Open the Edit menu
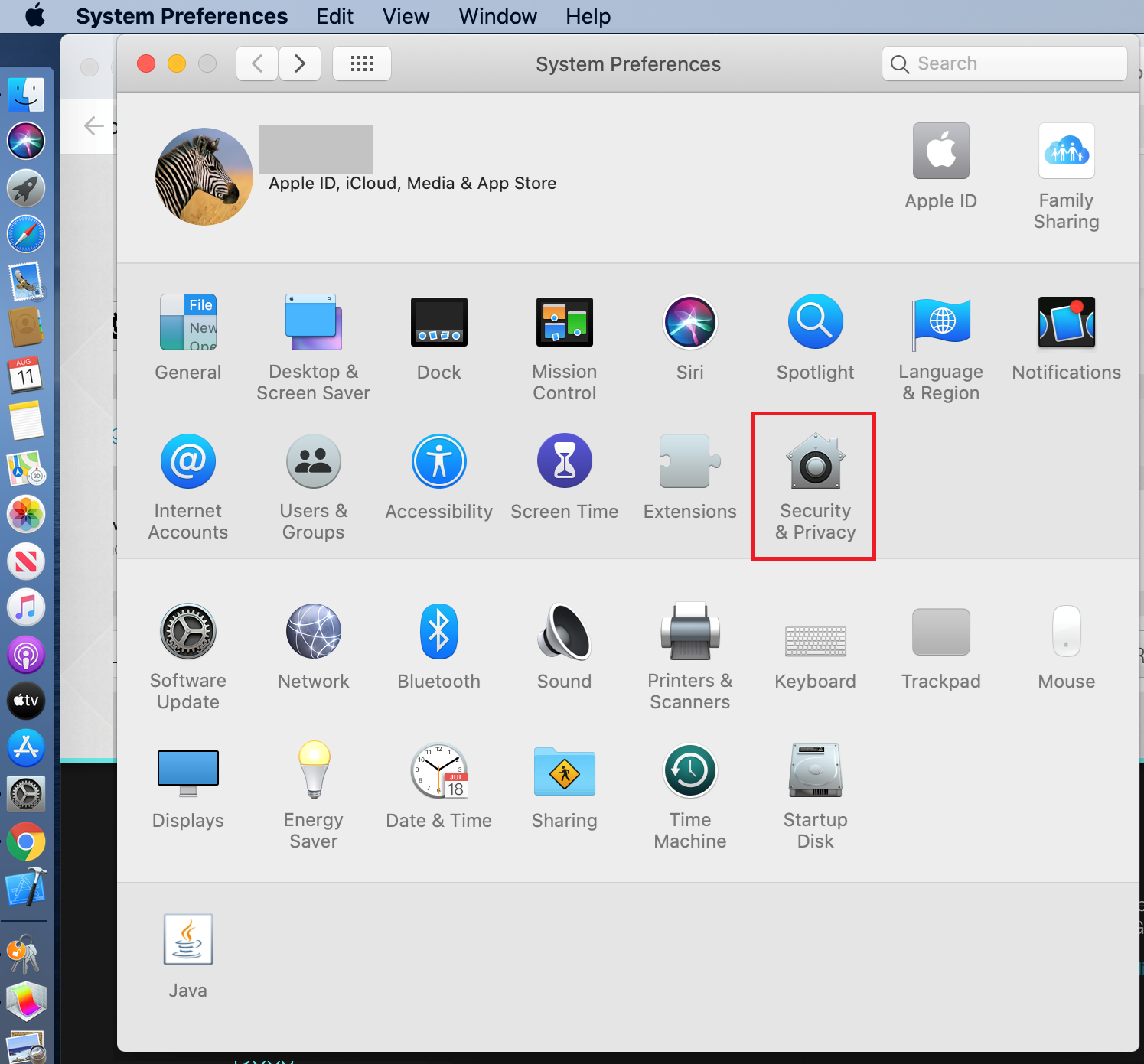Viewport: 1144px width, 1064px height. point(335,16)
